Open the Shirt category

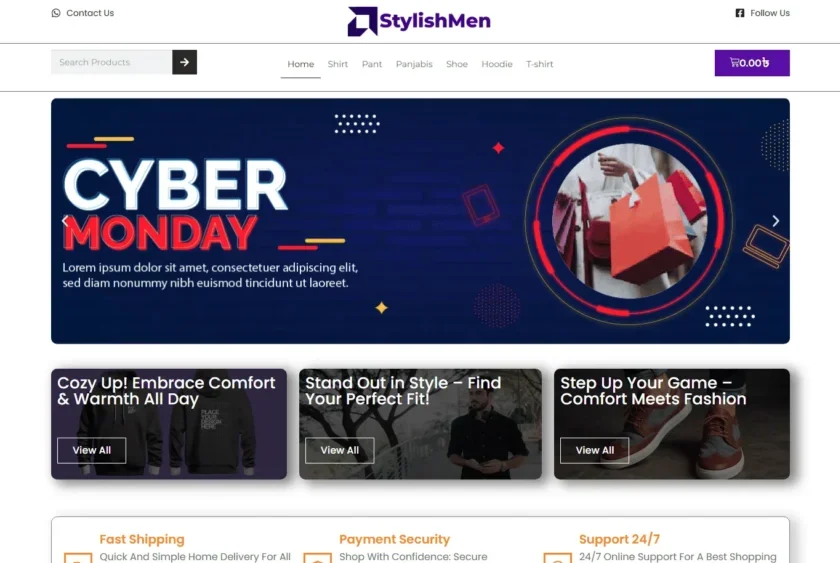coord(338,64)
